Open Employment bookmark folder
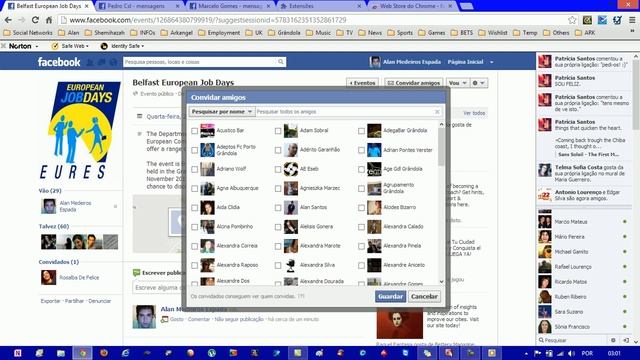The width and height of the screenshot is (640, 360). point(219,33)
